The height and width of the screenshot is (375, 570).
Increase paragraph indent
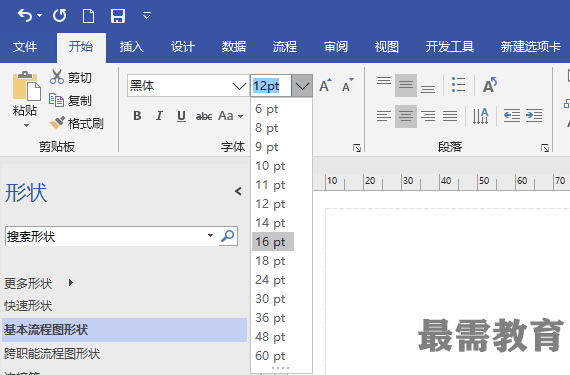click(x=534, y=116)
